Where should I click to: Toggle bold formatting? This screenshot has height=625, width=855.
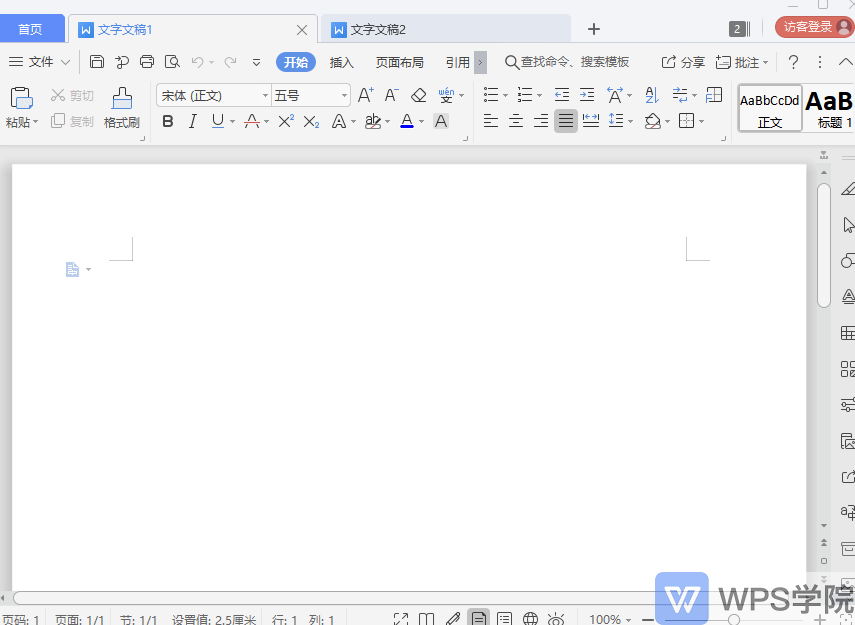click(x=168, y=121)
